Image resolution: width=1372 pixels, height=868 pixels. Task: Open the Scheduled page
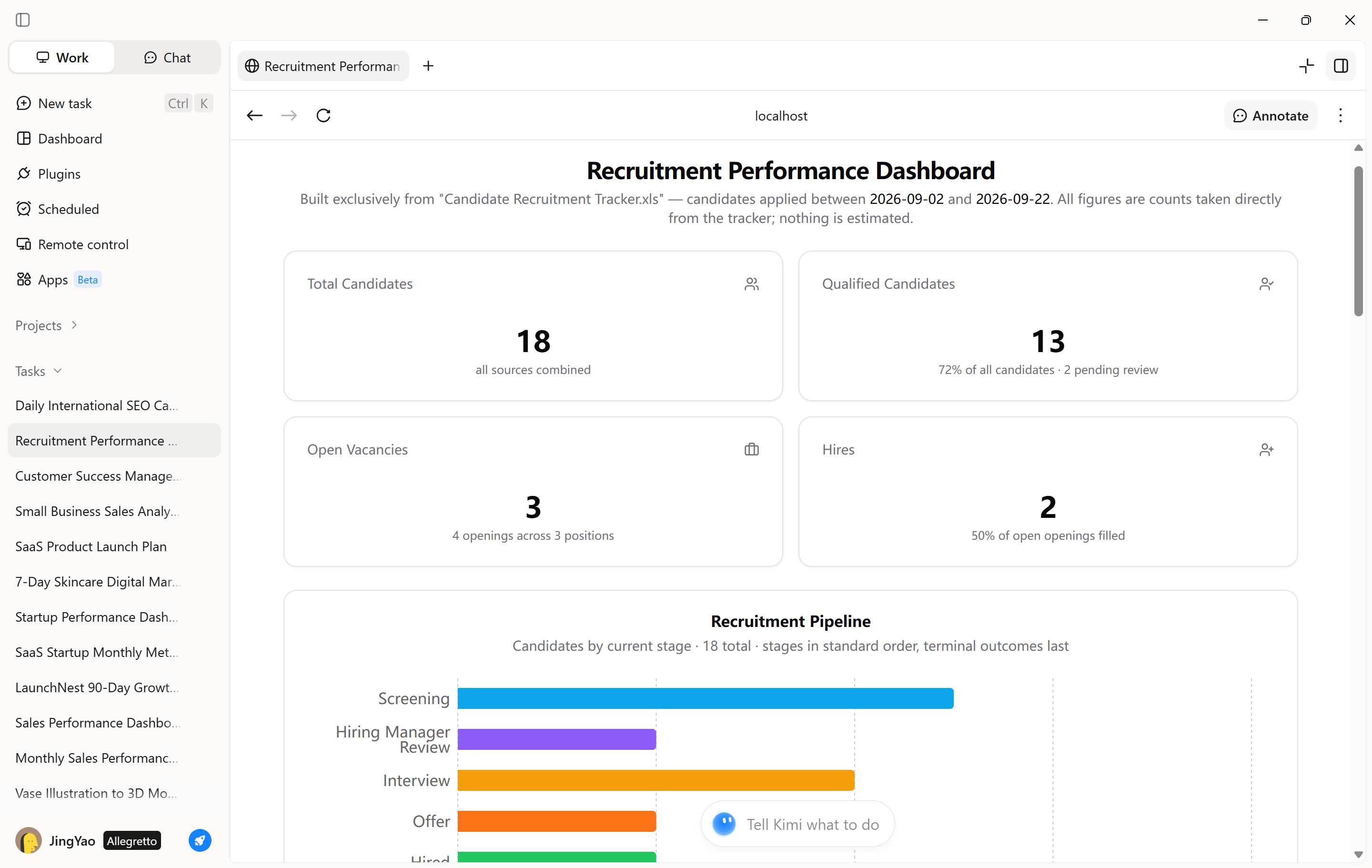114,209
